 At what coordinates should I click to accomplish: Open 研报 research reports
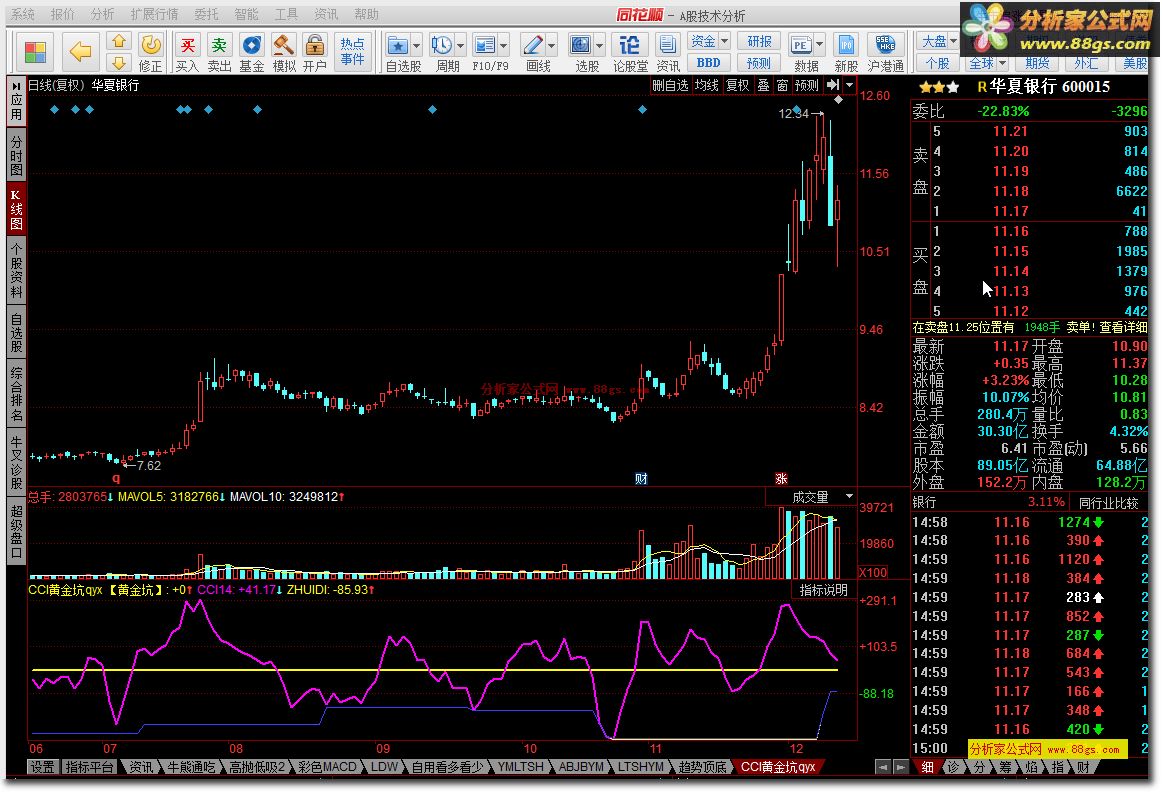click(x=759, y=41)
